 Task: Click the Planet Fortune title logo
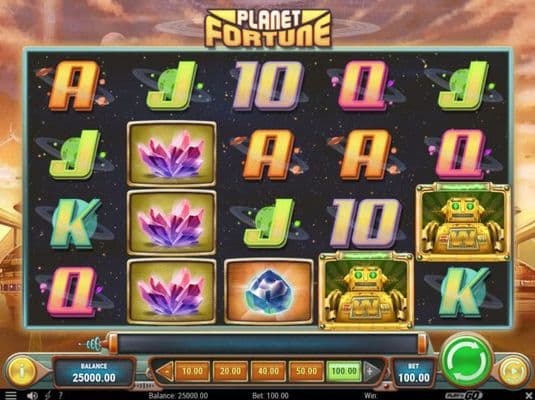click(268, 28)
